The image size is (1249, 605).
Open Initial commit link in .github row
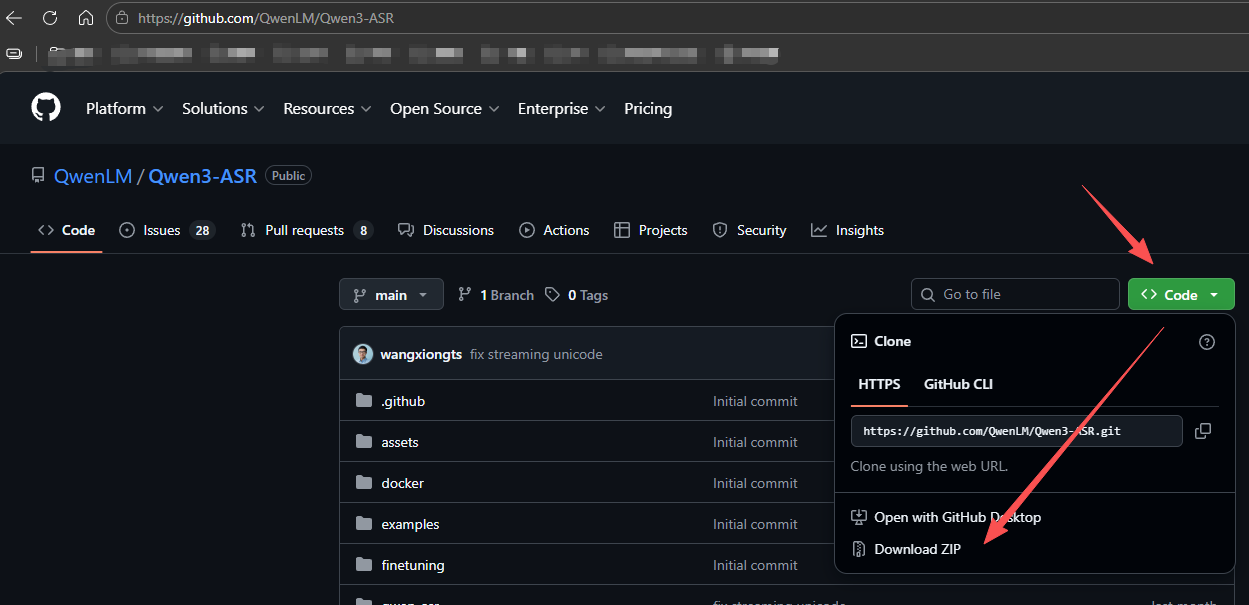coord(755,401)
